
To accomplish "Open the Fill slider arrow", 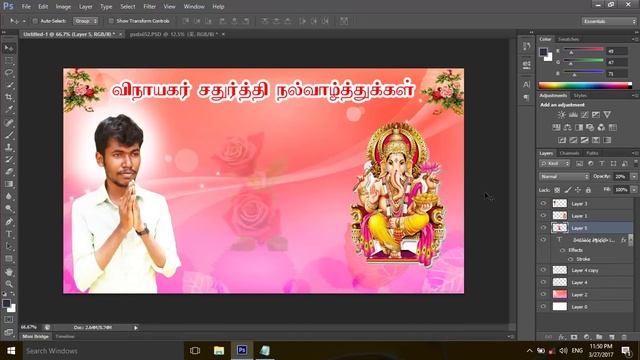I will [x=634, y=190].
